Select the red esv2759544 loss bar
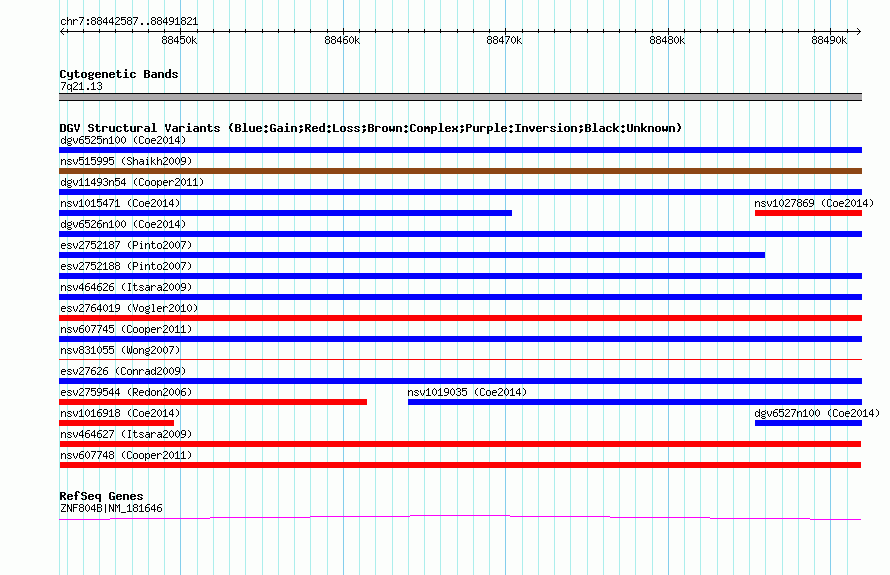890x575 pixels. pyautogui.click(x=213, y=402)
